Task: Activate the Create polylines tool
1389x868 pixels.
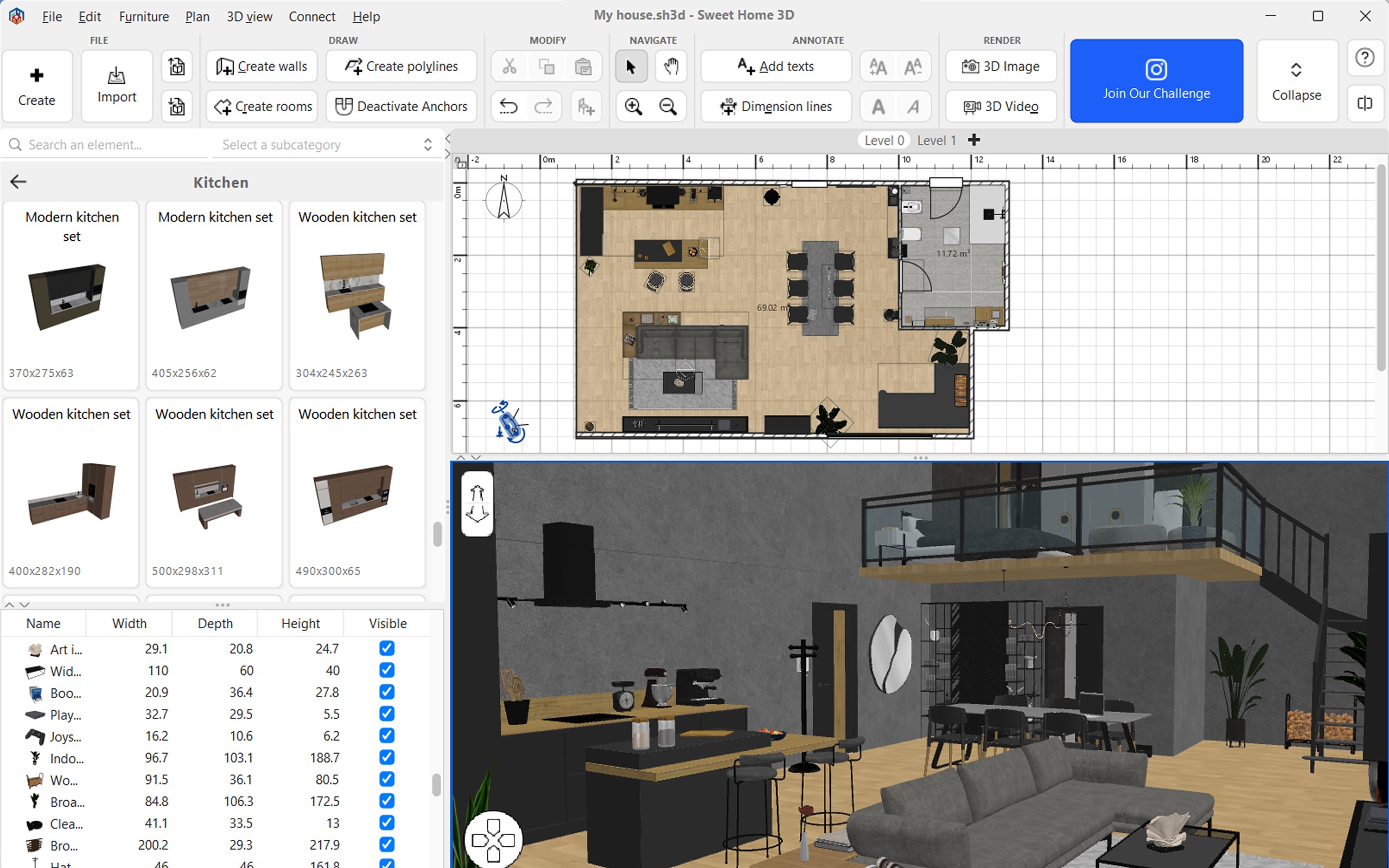Action: [x=400, y=66]
